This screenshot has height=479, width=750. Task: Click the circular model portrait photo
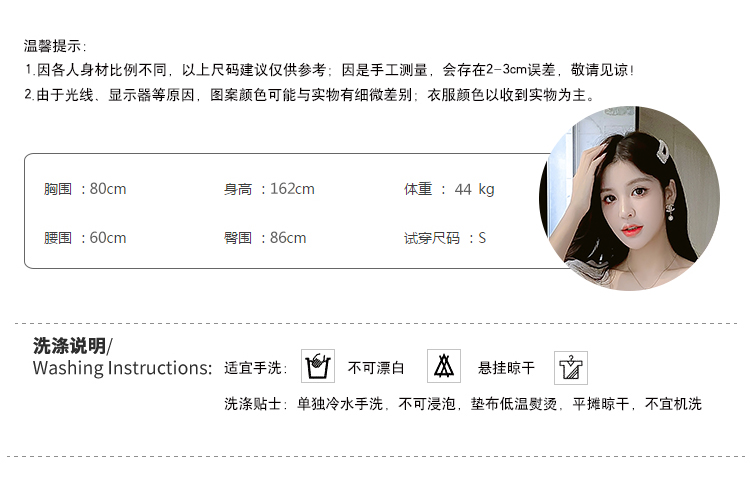[x=629, y=198]
